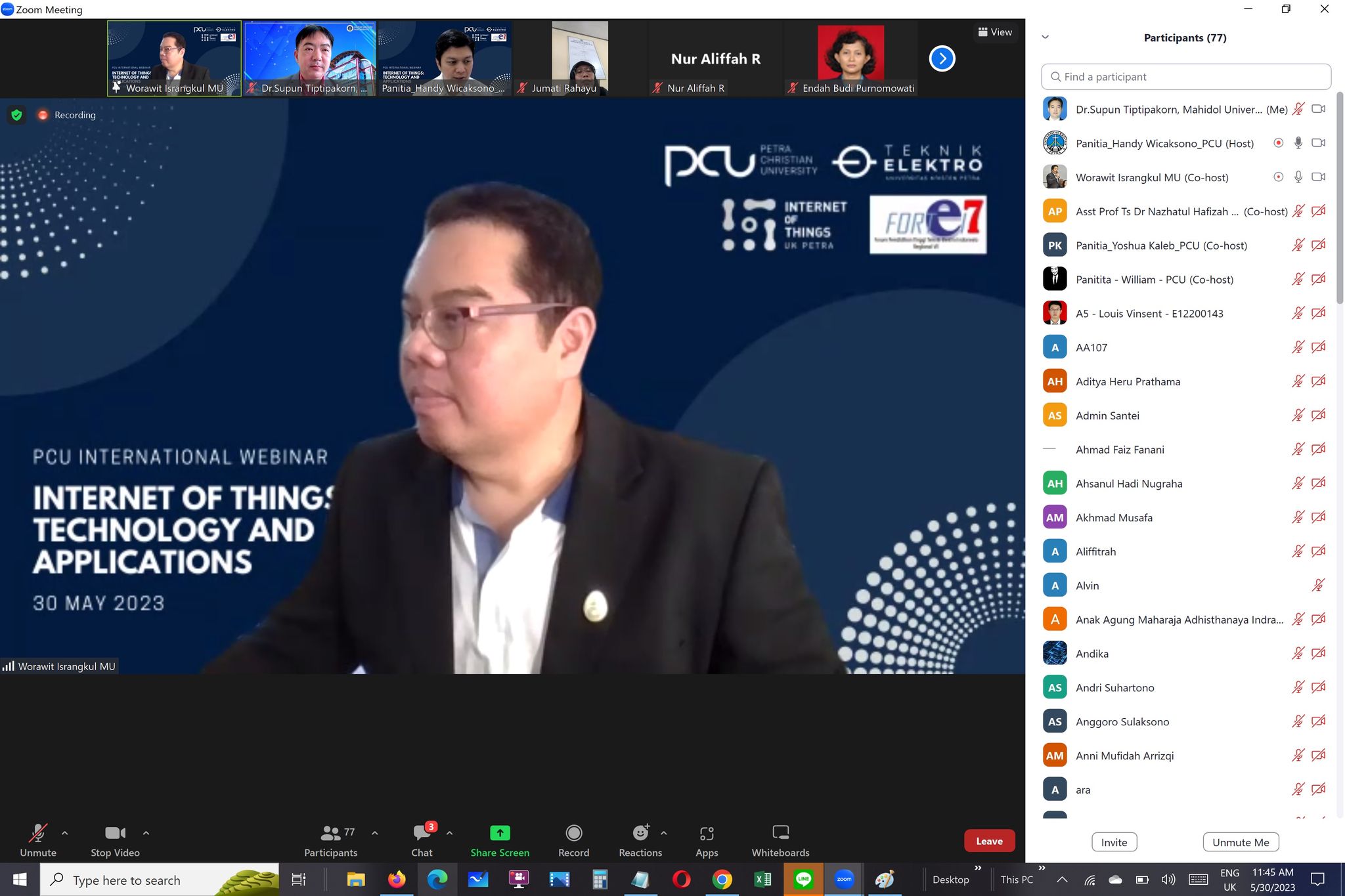The height and width of the screenshot is (896, 1345).
Task: Click the Invite button
Action: point(1114,842)
